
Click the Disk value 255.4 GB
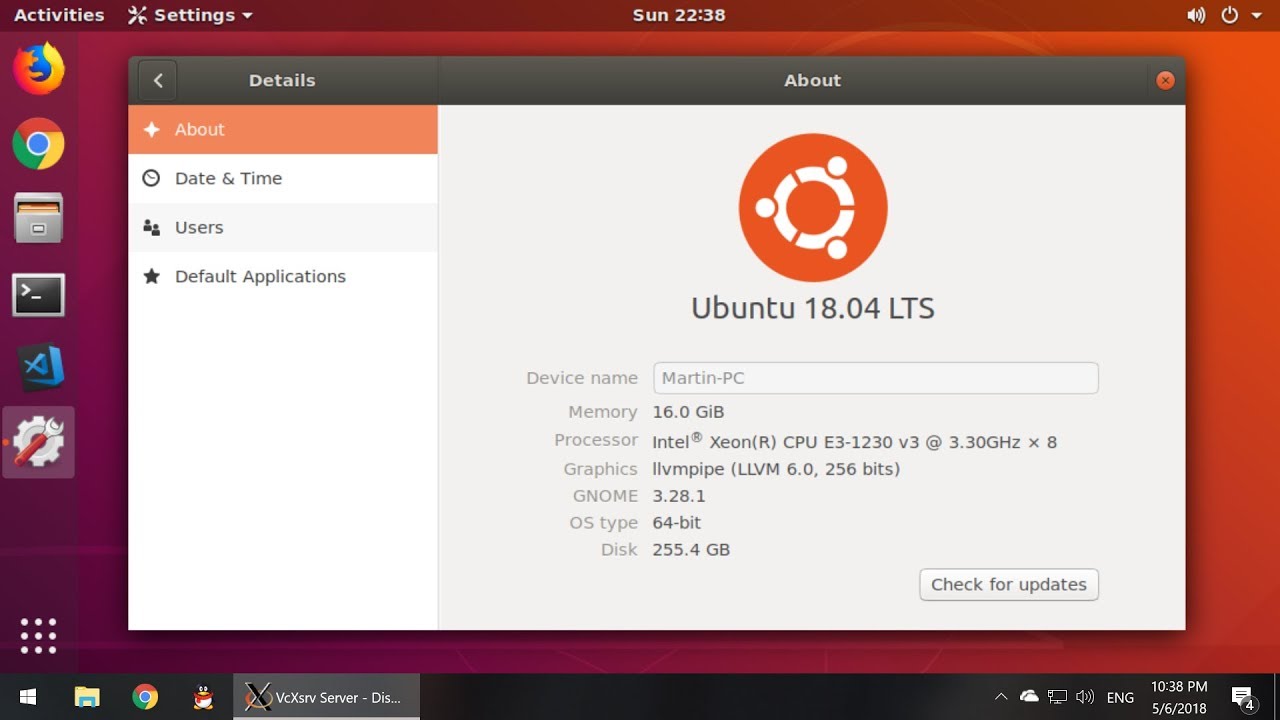(691, 550)
